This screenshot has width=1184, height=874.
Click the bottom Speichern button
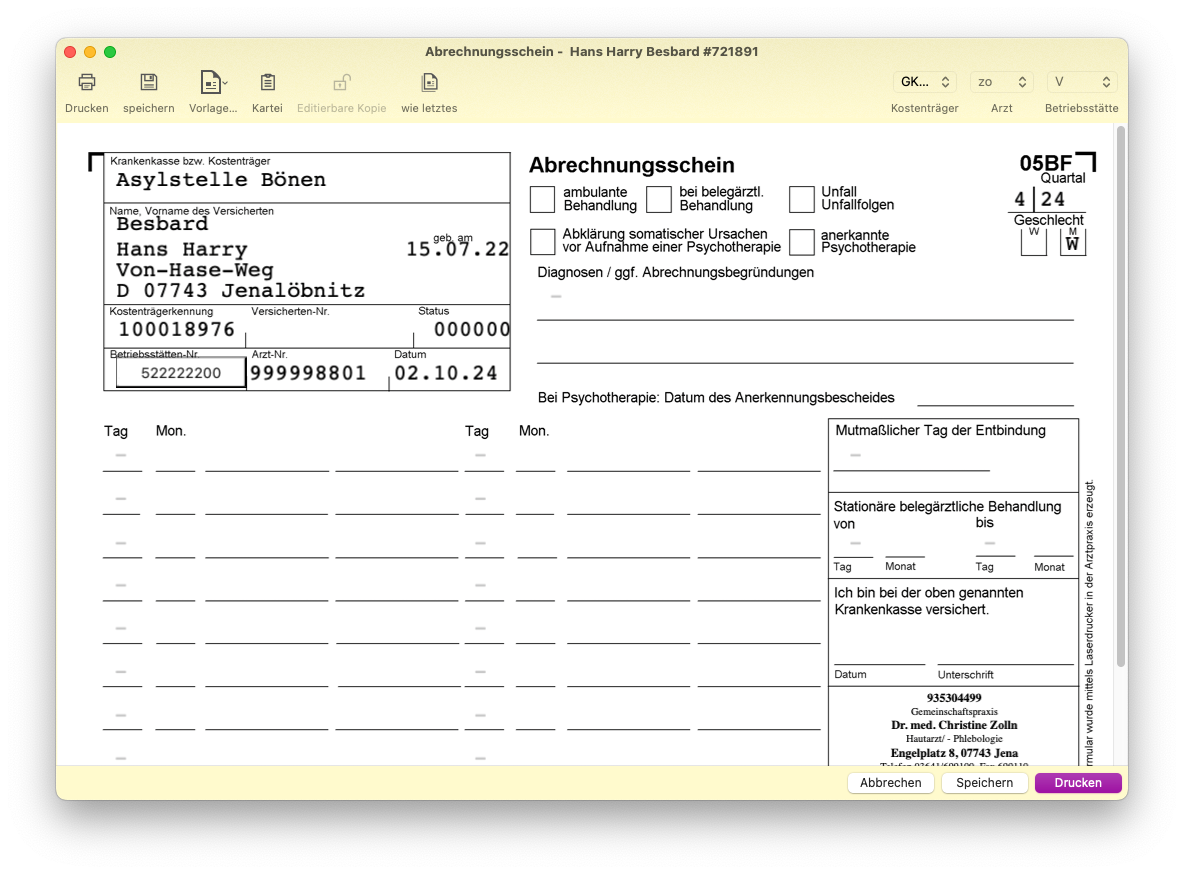point(984,783)
